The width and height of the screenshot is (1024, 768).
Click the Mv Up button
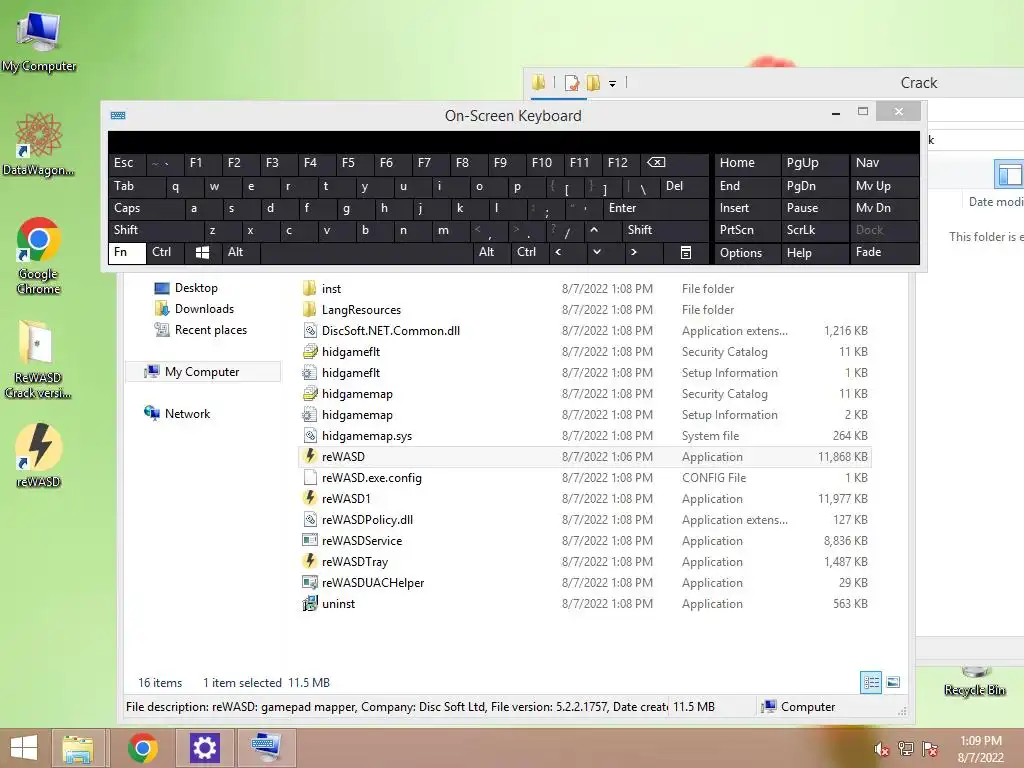[884, 186]
